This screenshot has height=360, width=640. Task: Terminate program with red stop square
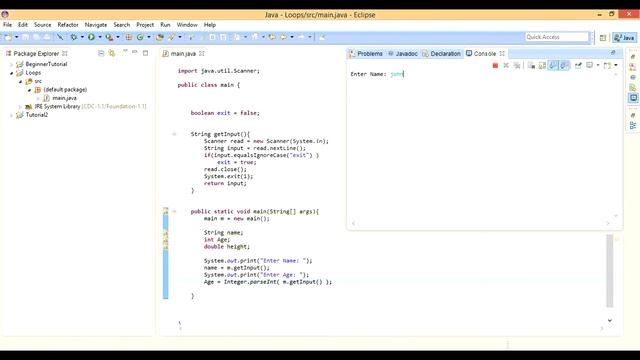[x=495, y=65]
